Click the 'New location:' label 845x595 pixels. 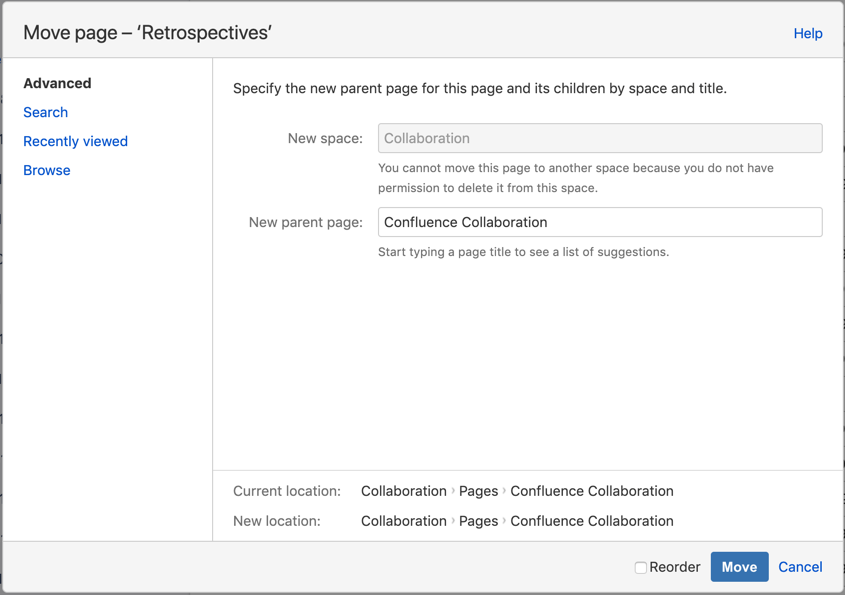[x=276, y=521]
